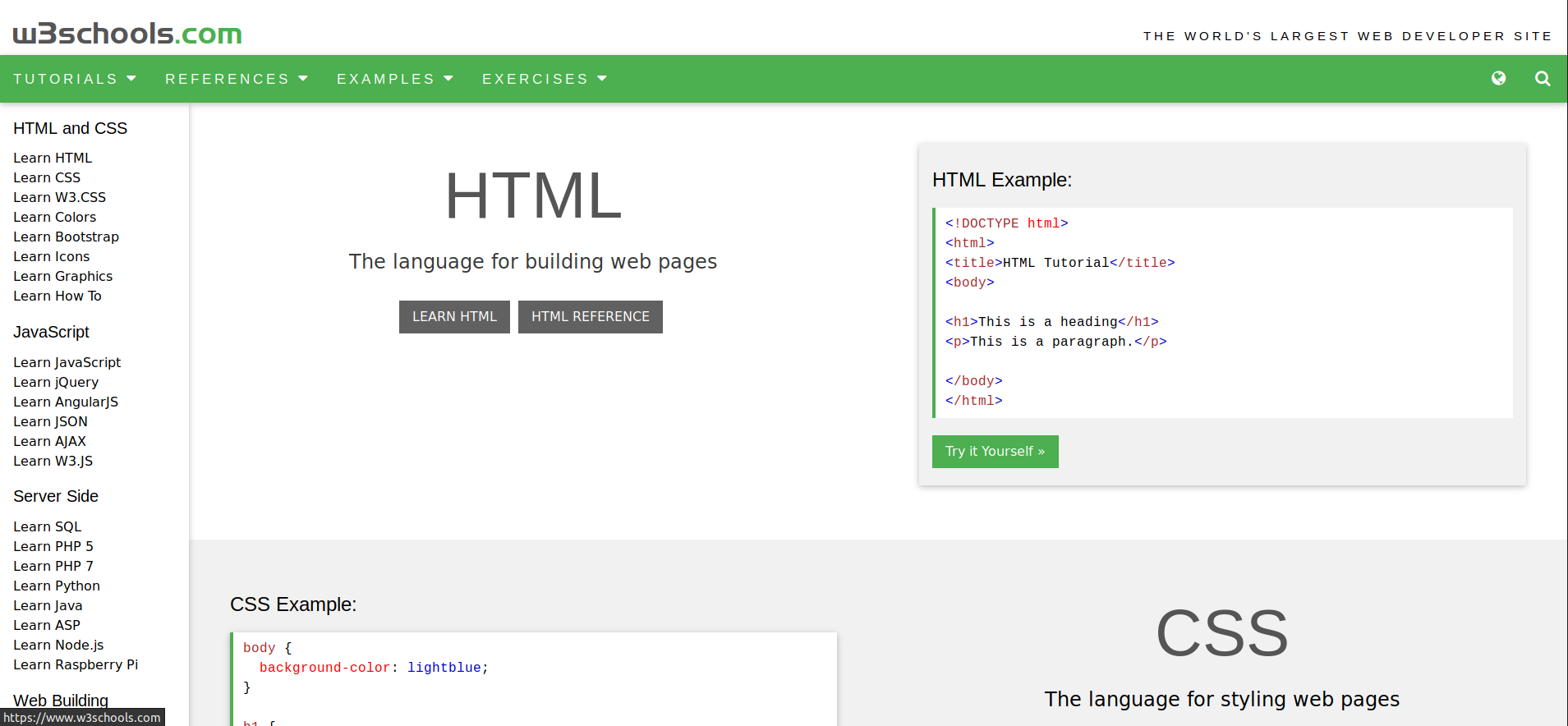The height and width of the screenshot is (726, 1568).
Task: Click 'The language for styling web pages' text
Action: tap(1222, 699)
